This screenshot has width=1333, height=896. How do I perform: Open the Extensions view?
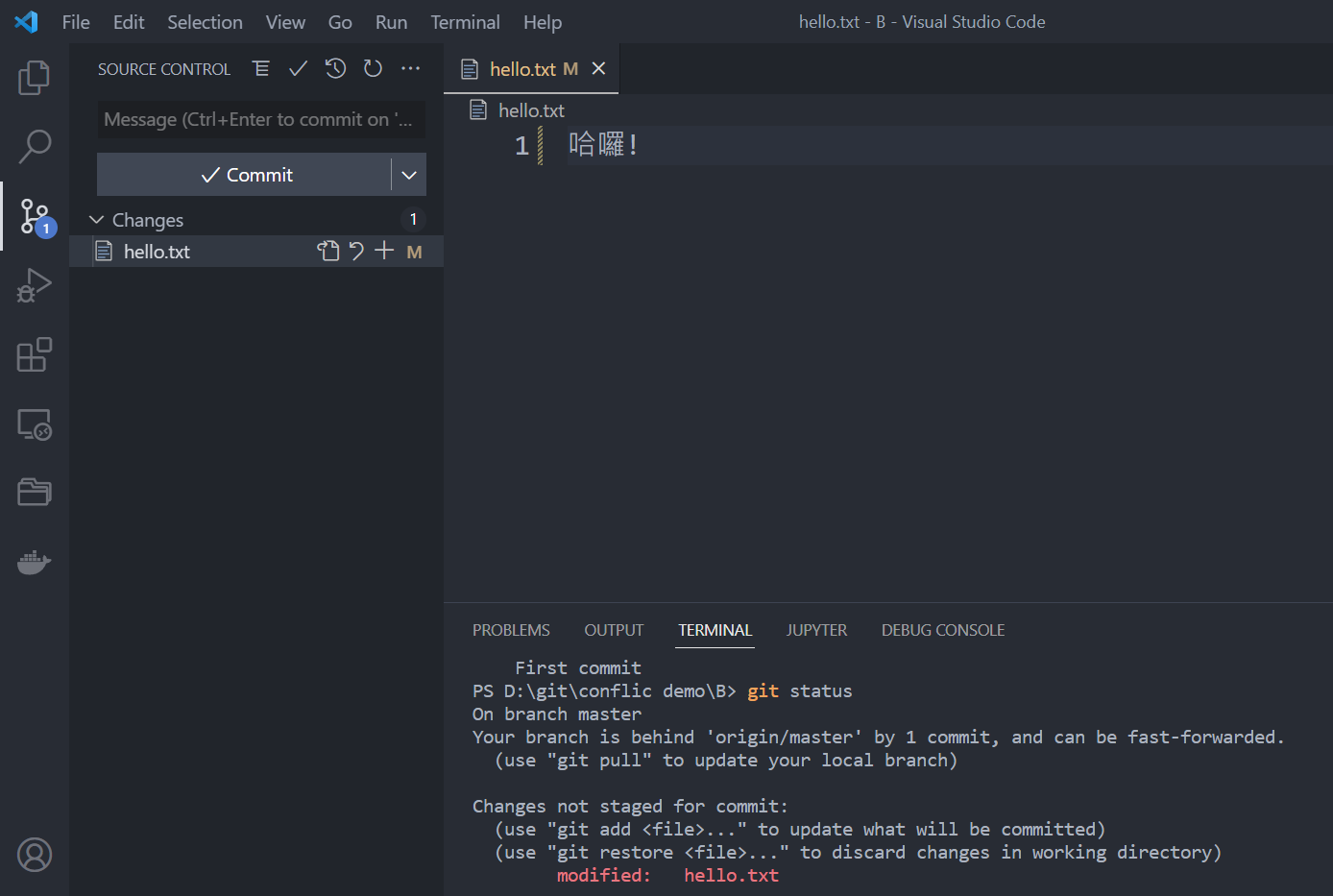pyautogui.click(x=35, y=354)
